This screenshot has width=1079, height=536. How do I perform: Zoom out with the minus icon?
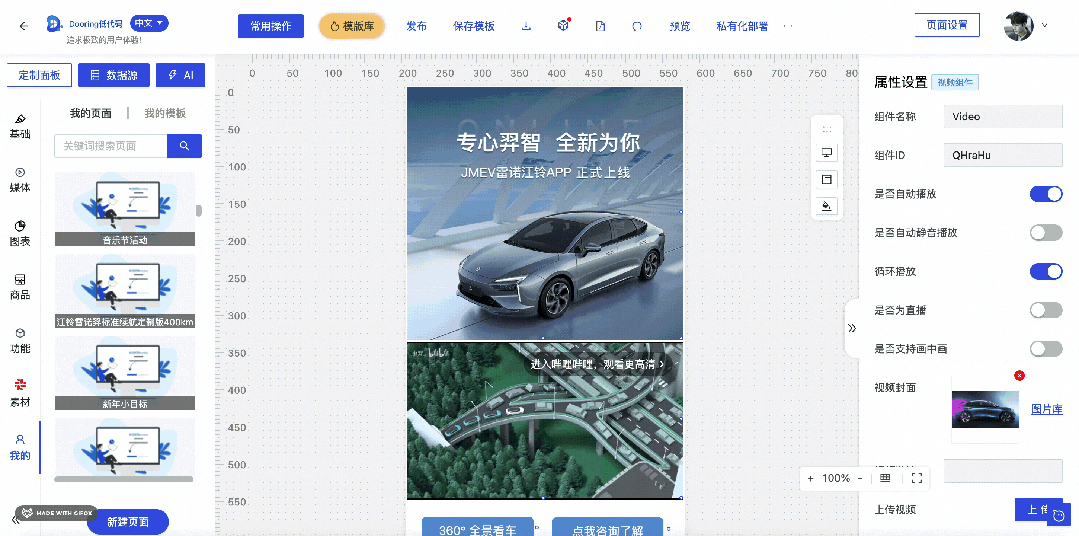click(x=860, y=478)
